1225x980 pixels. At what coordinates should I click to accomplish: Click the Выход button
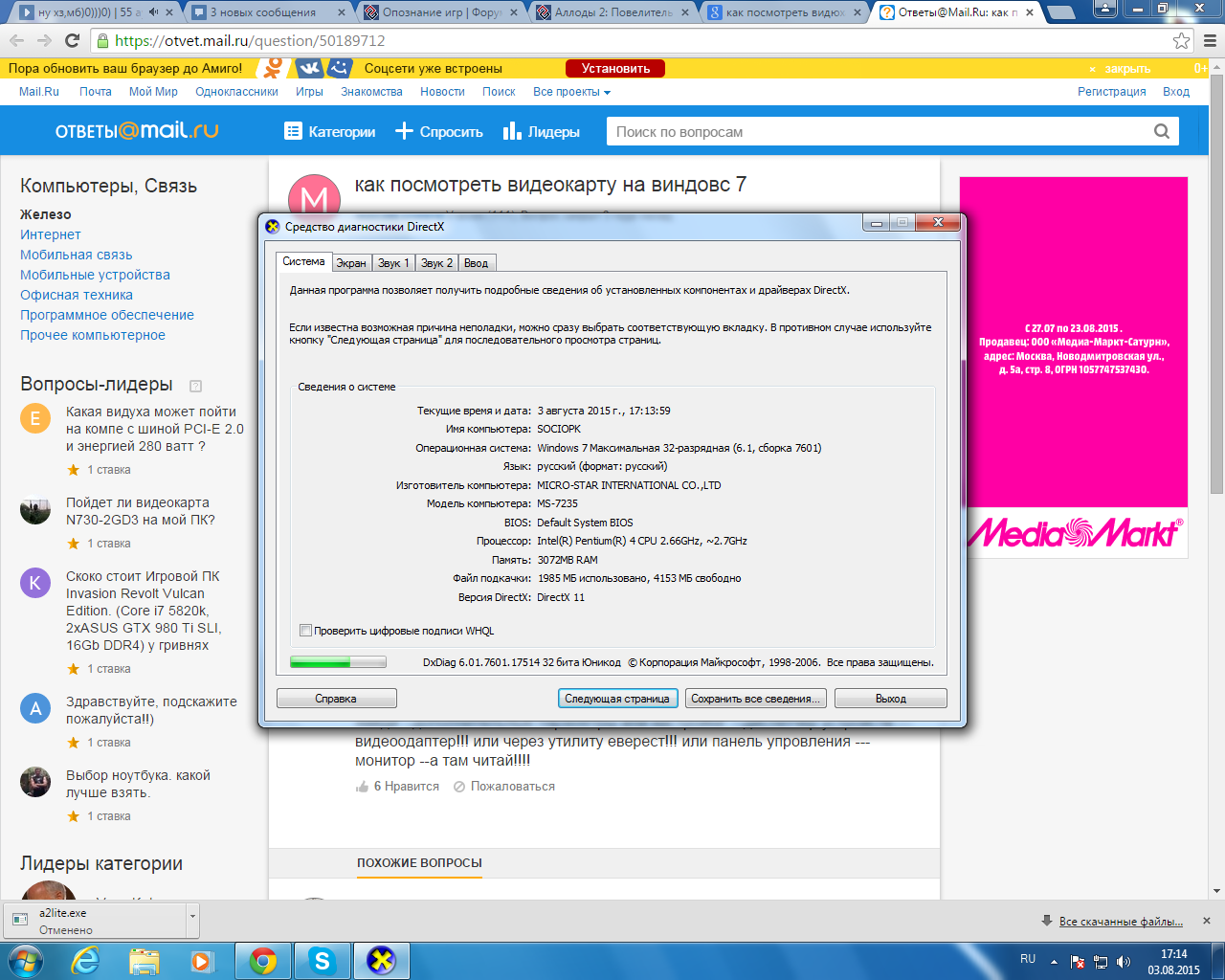891,699
